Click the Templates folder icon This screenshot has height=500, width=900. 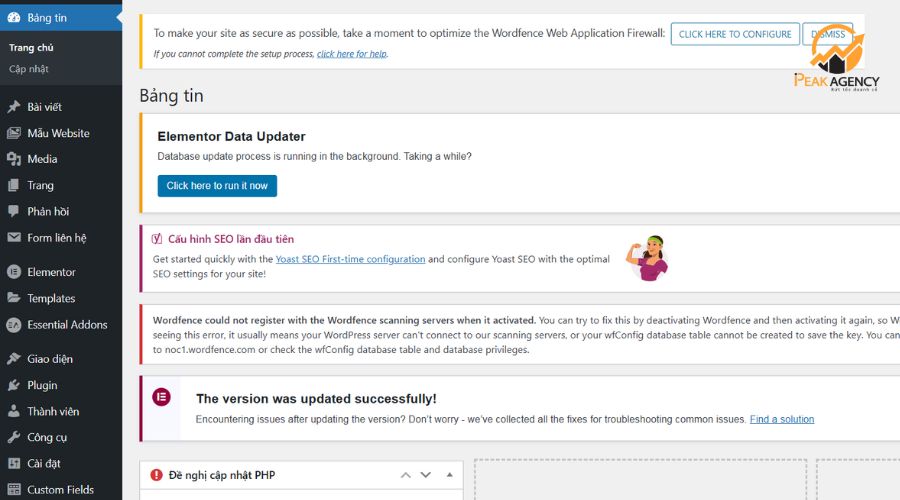(14, 298)
